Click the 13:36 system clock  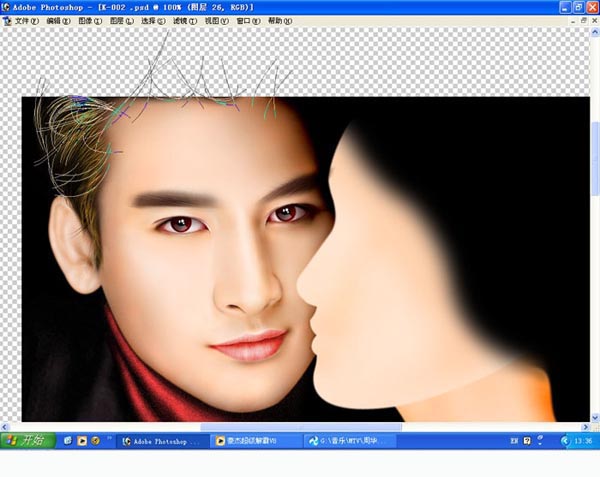(583, 441)
